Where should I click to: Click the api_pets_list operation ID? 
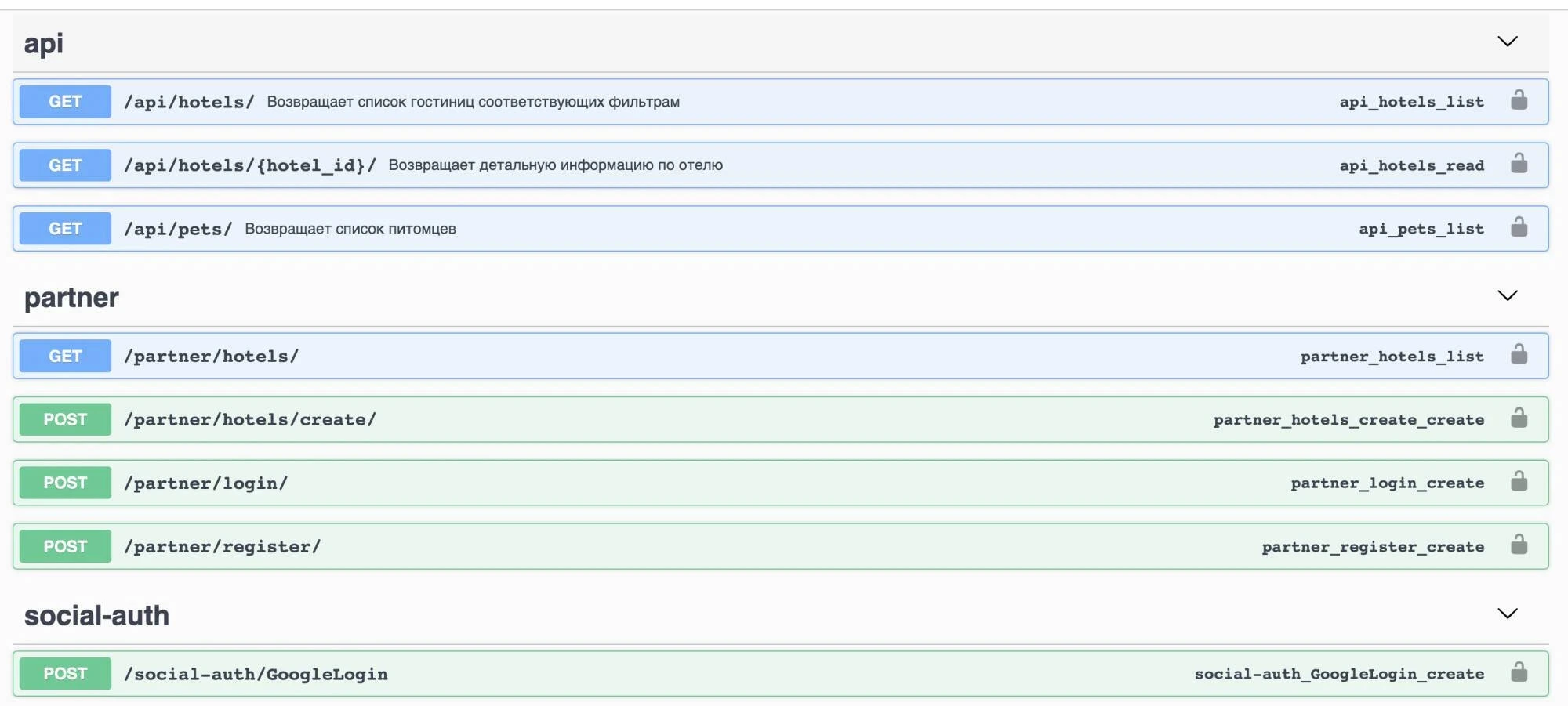coord(1421,229)
